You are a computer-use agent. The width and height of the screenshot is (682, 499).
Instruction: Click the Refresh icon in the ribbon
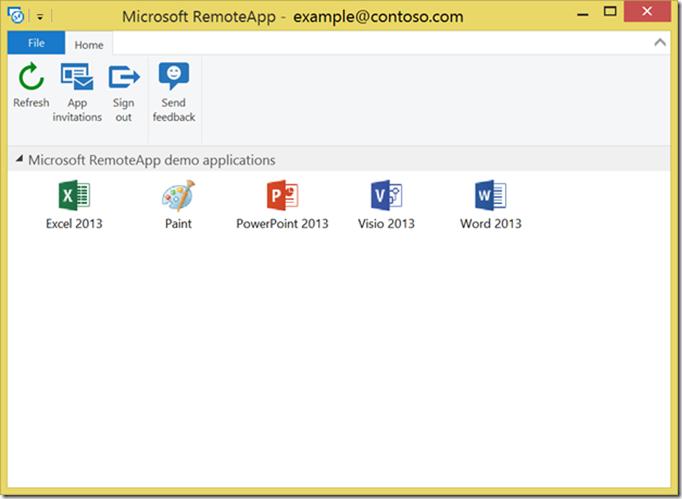click(31, 77)
